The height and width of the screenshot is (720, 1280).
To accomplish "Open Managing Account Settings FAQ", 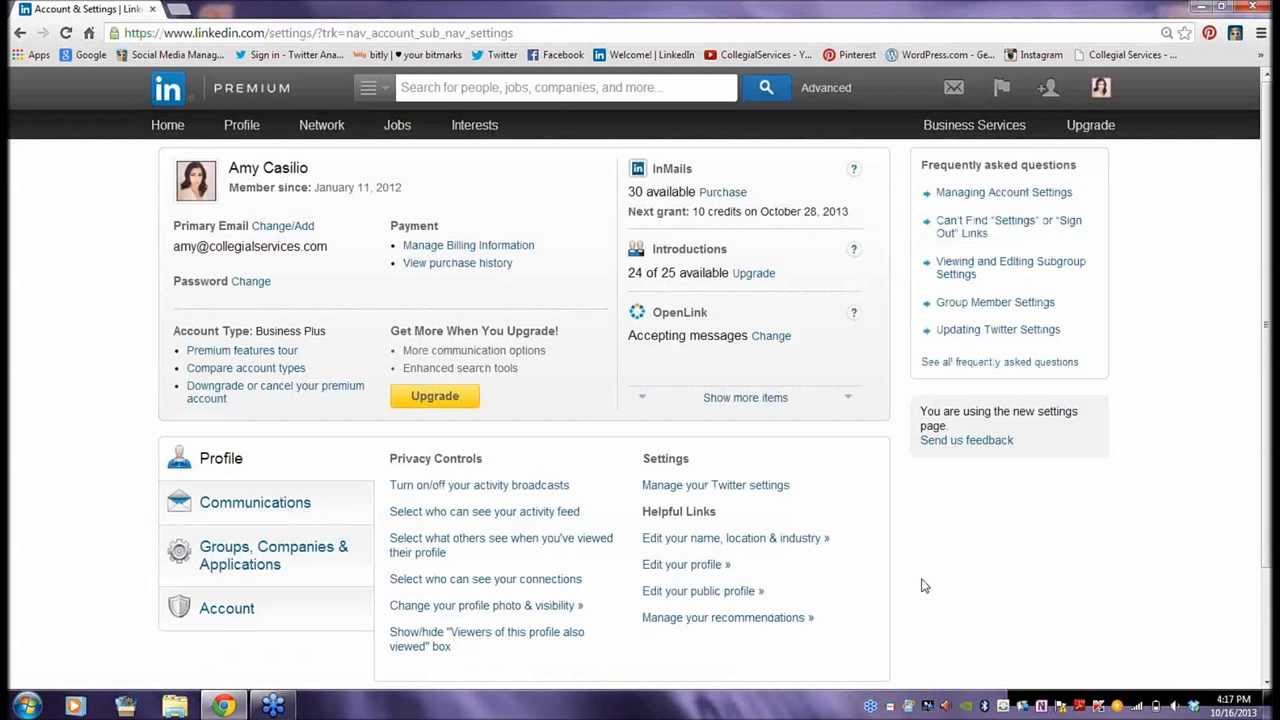I will point(1004,192).
